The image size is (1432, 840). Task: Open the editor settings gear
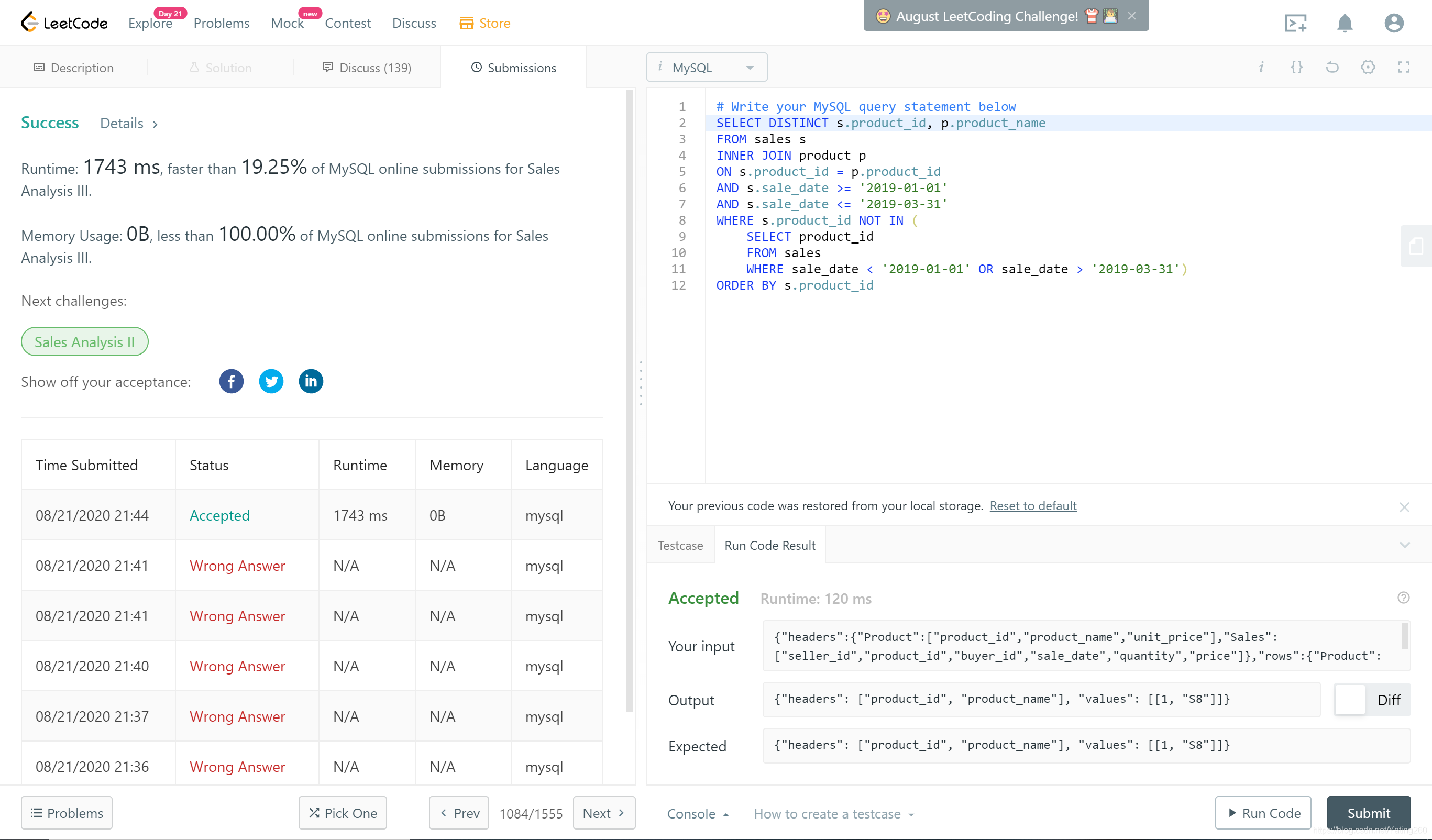click(1368, 67)
